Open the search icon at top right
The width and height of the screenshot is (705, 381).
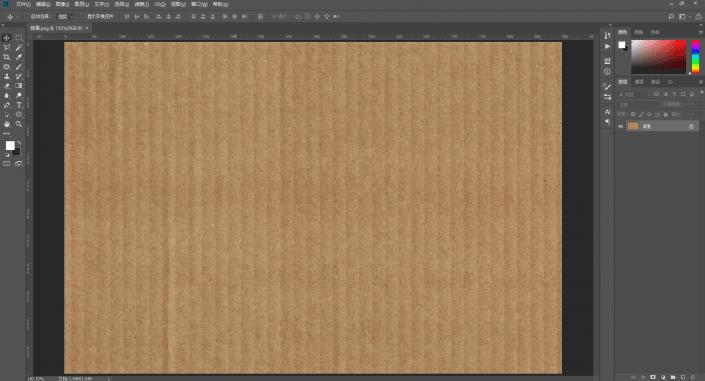(x=671, y=17)
